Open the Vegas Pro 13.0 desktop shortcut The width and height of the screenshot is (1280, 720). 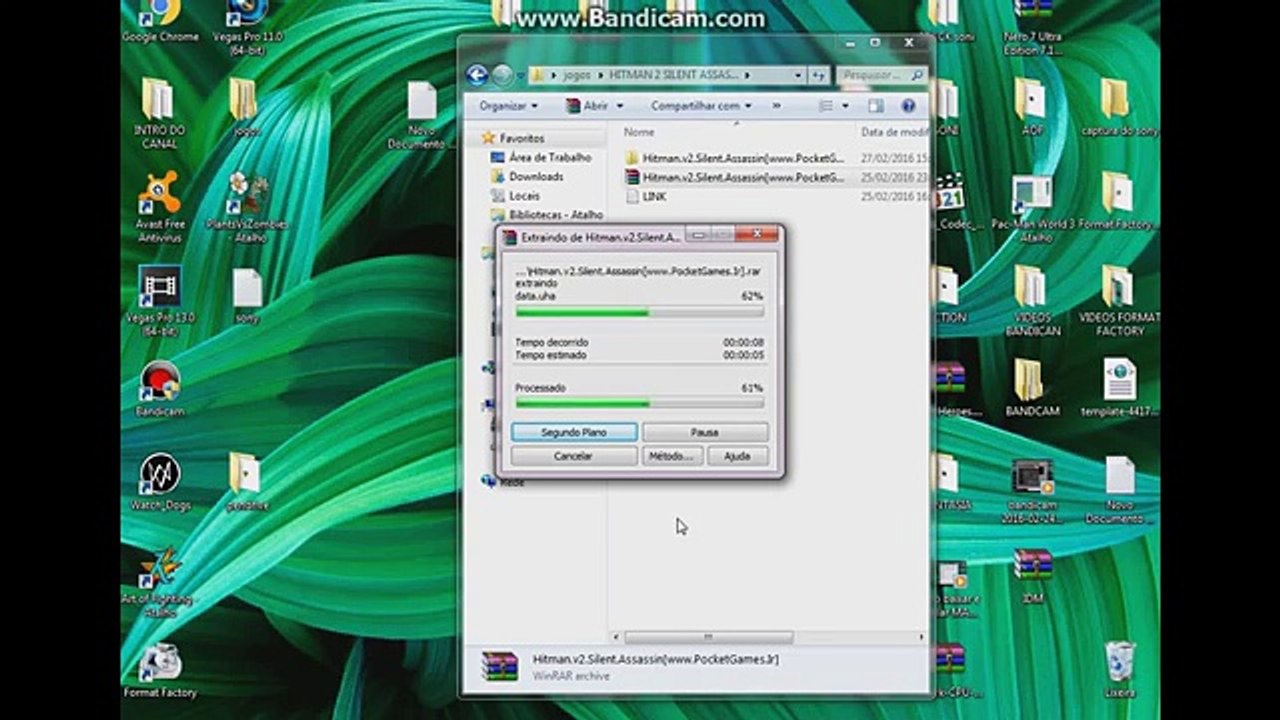[x=160, y=300]
